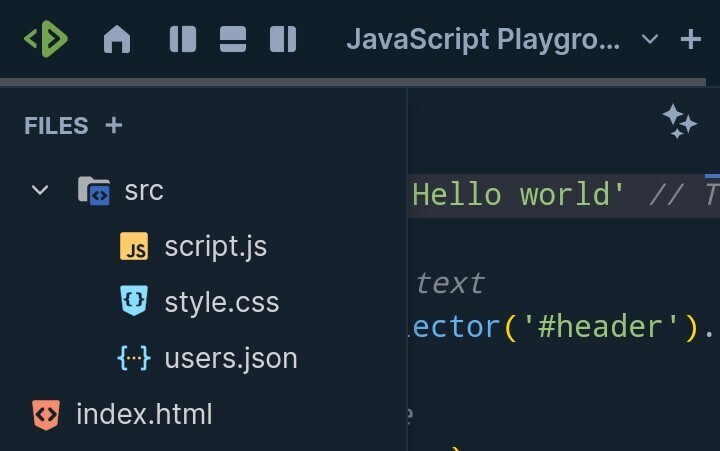Open the JavaScript Playground project title
Screen dimensions: 720x451
pos(483,39)
